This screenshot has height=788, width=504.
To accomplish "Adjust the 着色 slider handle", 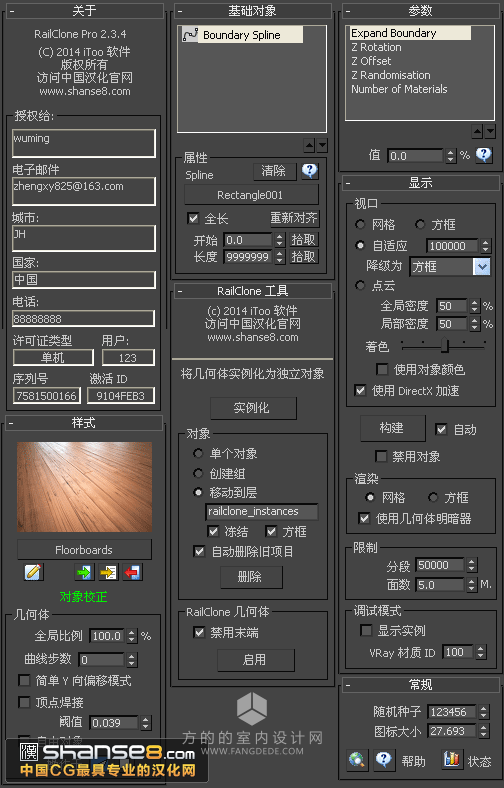I will pos(445,345).
